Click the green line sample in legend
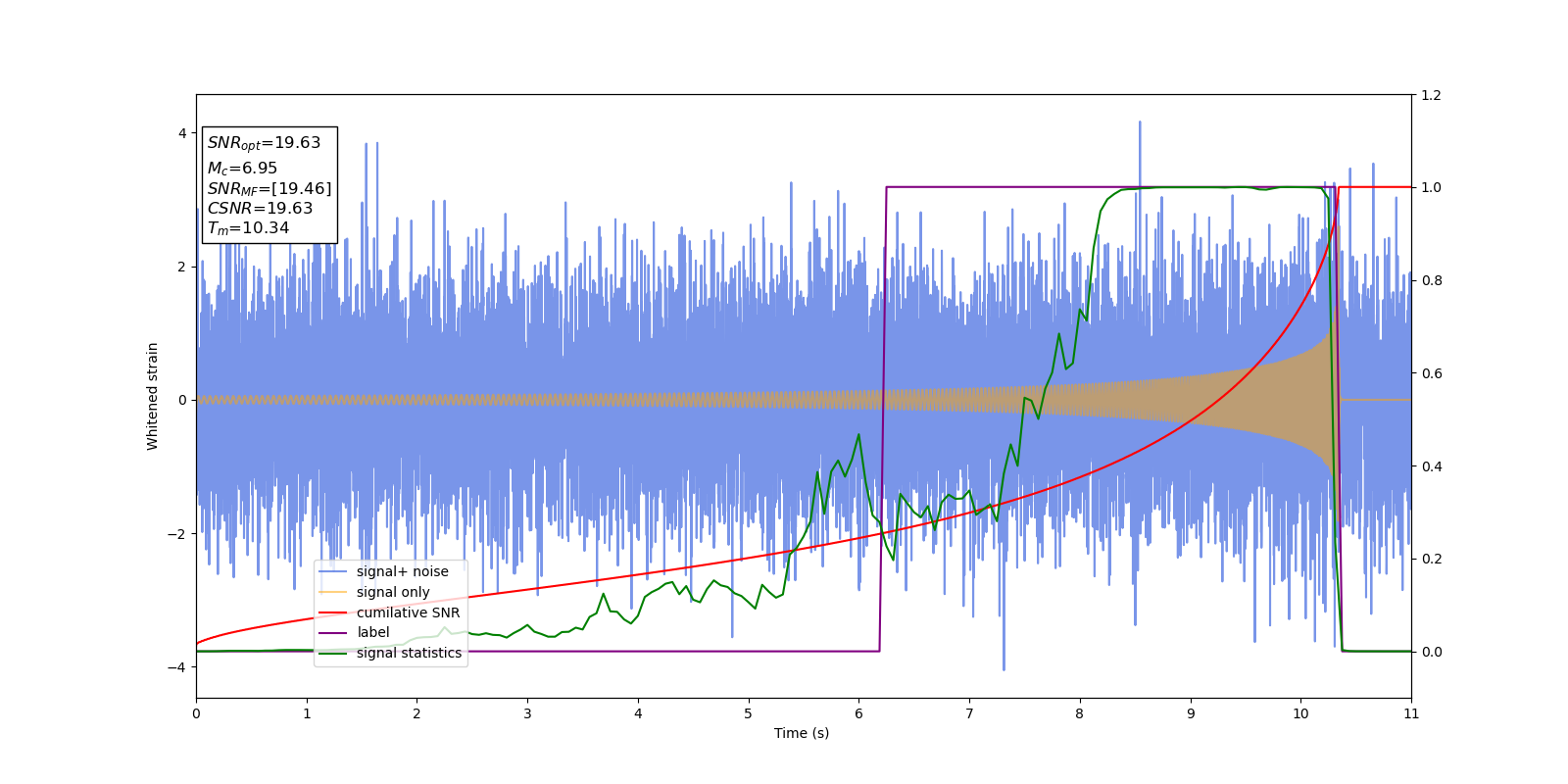 334,654
